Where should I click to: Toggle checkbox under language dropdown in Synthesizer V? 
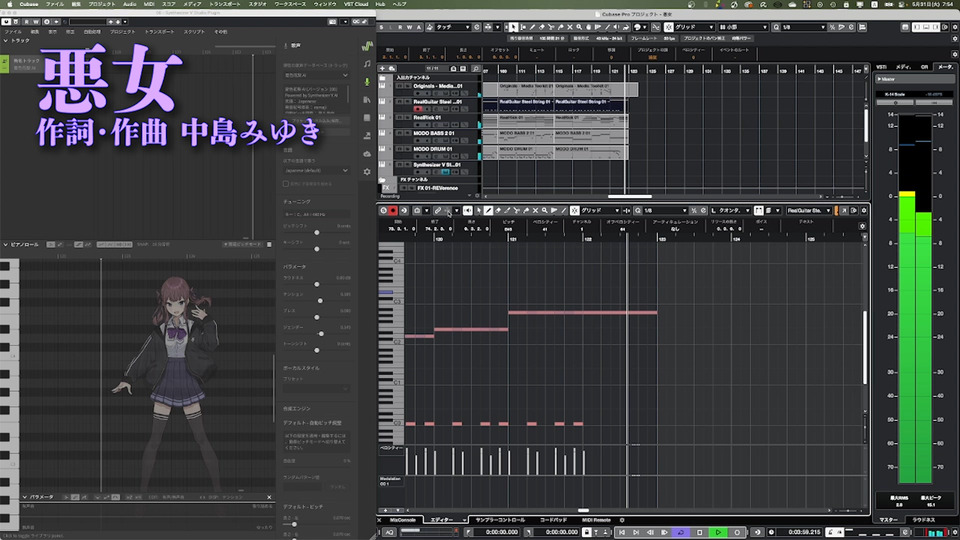click(x=286, y=183)
